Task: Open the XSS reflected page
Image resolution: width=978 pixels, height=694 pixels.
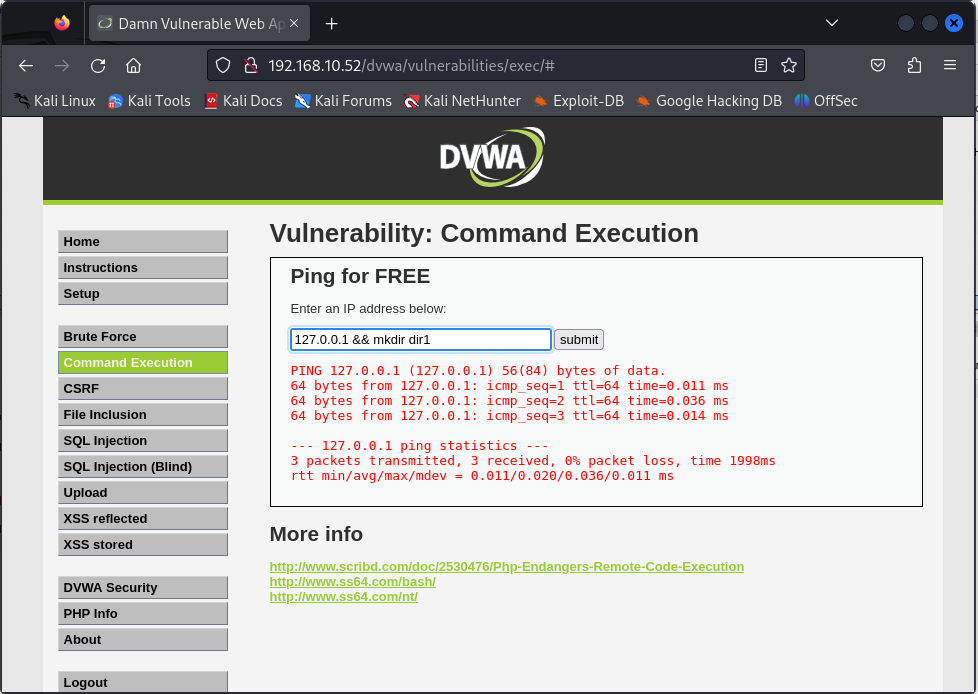Action: point(143,519)
